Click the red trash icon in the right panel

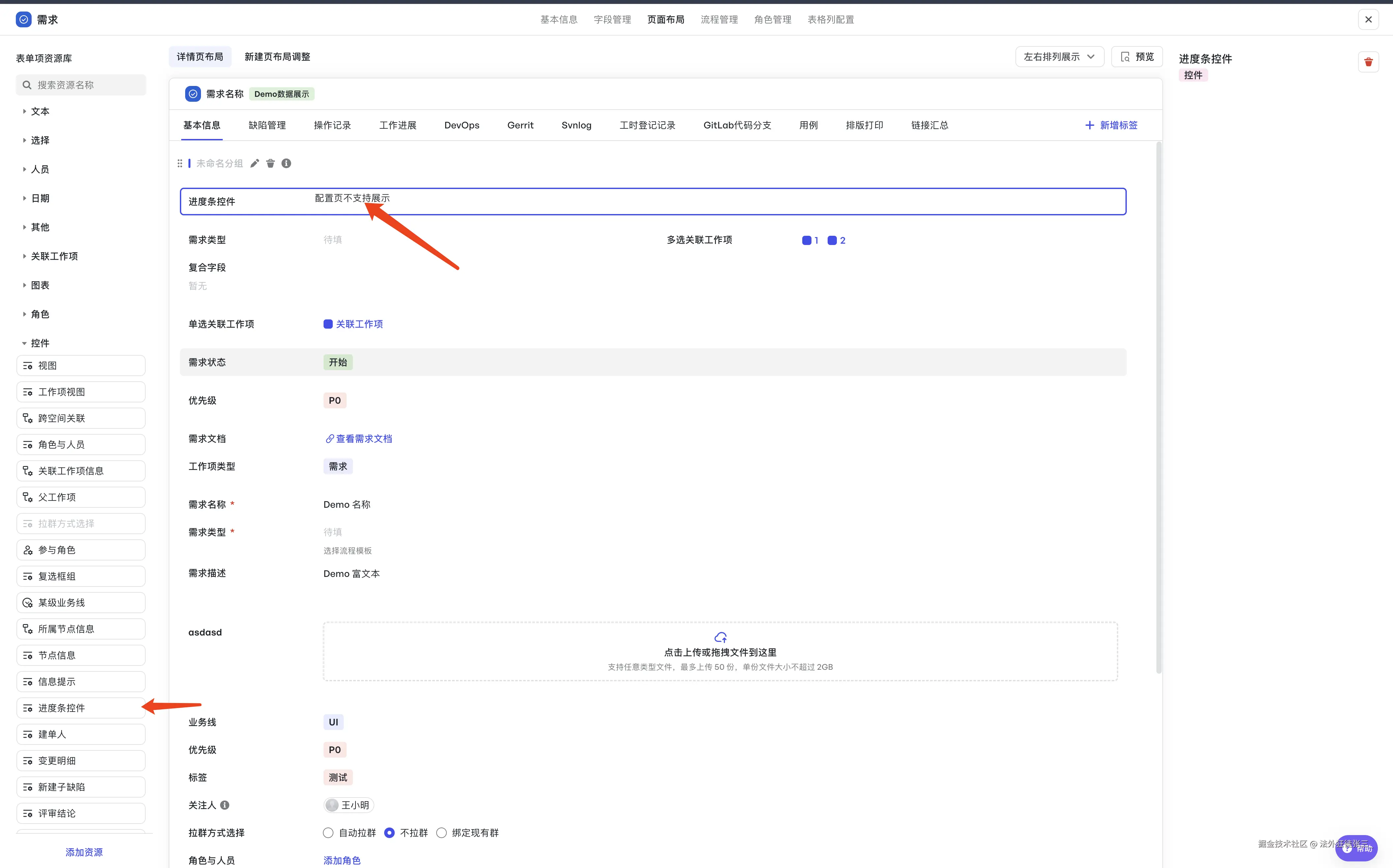click(1368, 62)
